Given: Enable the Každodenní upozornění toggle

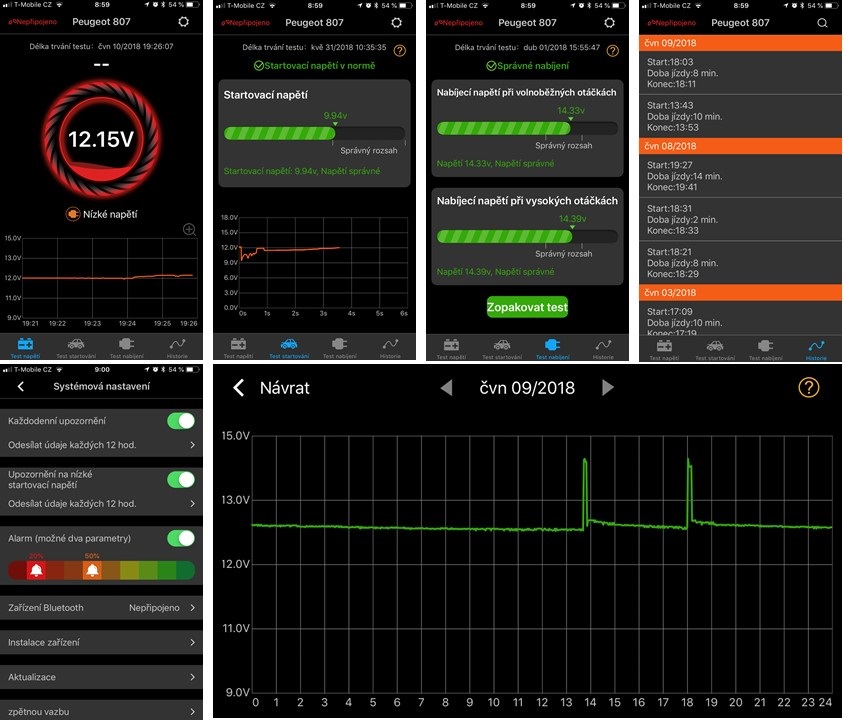Looking at the screenshot, I should pyautogui.click(x=180, y=421).
